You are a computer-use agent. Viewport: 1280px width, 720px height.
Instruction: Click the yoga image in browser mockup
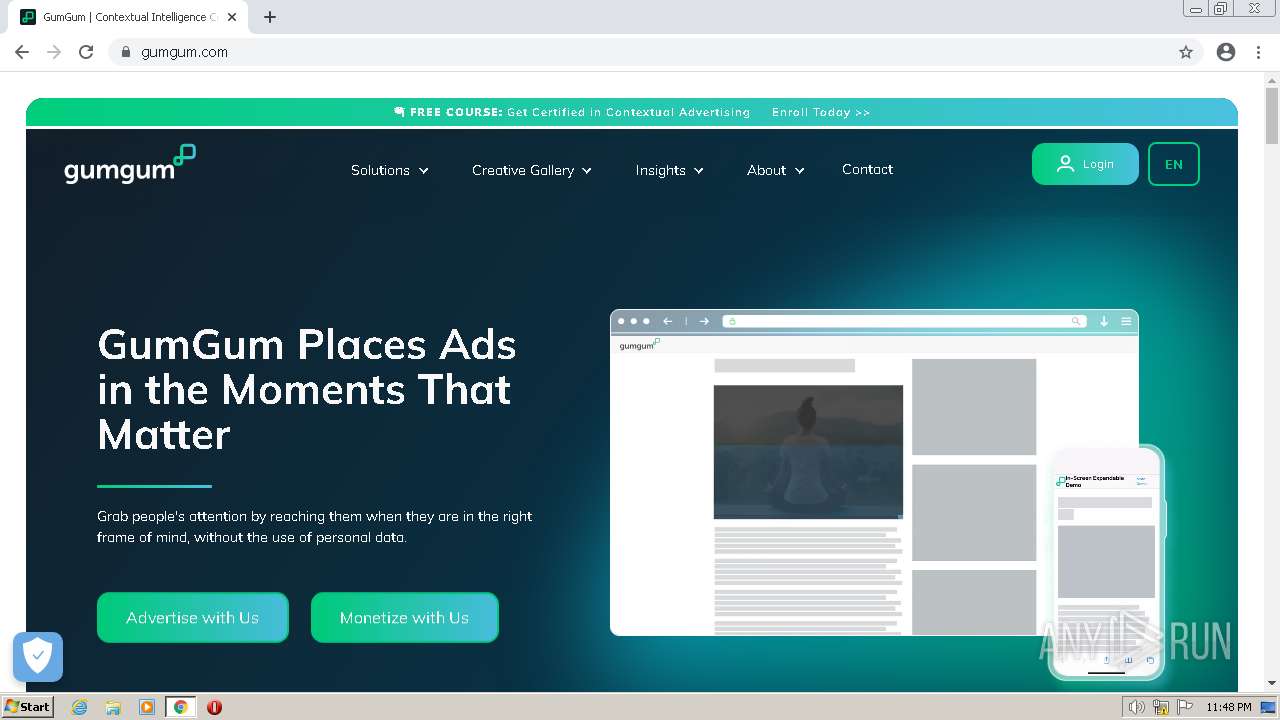808,452
